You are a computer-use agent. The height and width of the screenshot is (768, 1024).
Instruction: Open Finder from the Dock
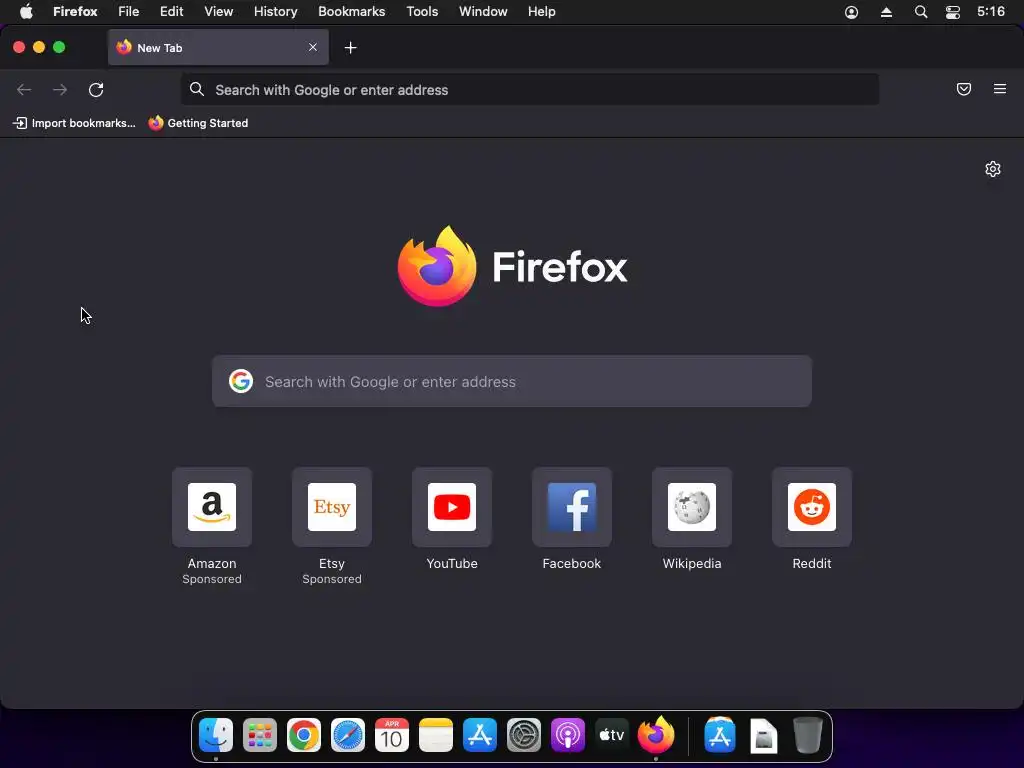click(x=216, y=736)
